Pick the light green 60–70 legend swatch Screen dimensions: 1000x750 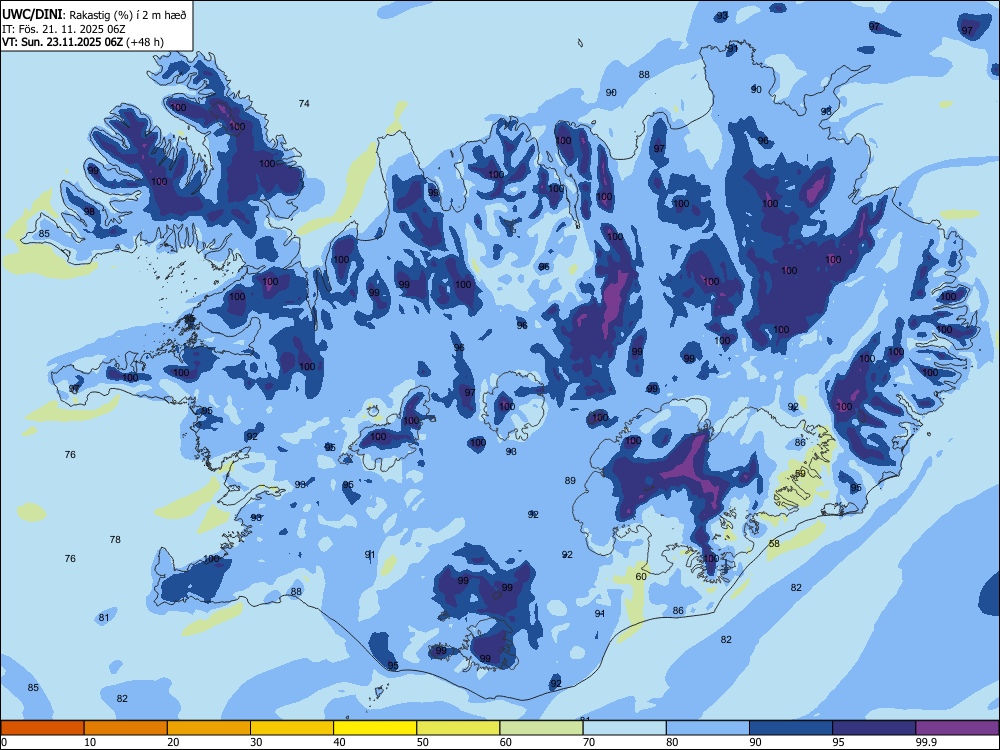click(x=541, y=728)
